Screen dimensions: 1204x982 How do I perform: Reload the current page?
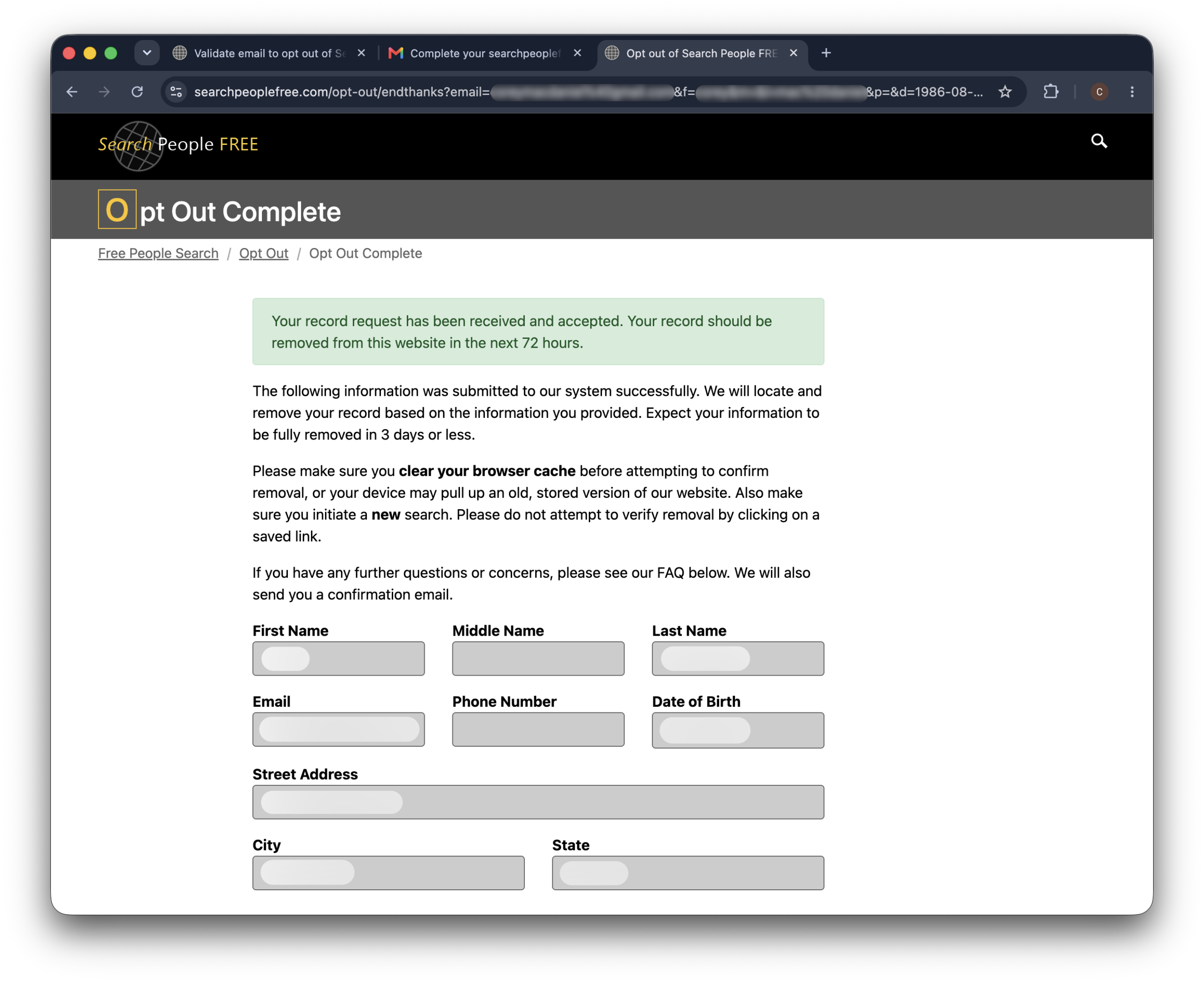137,92
